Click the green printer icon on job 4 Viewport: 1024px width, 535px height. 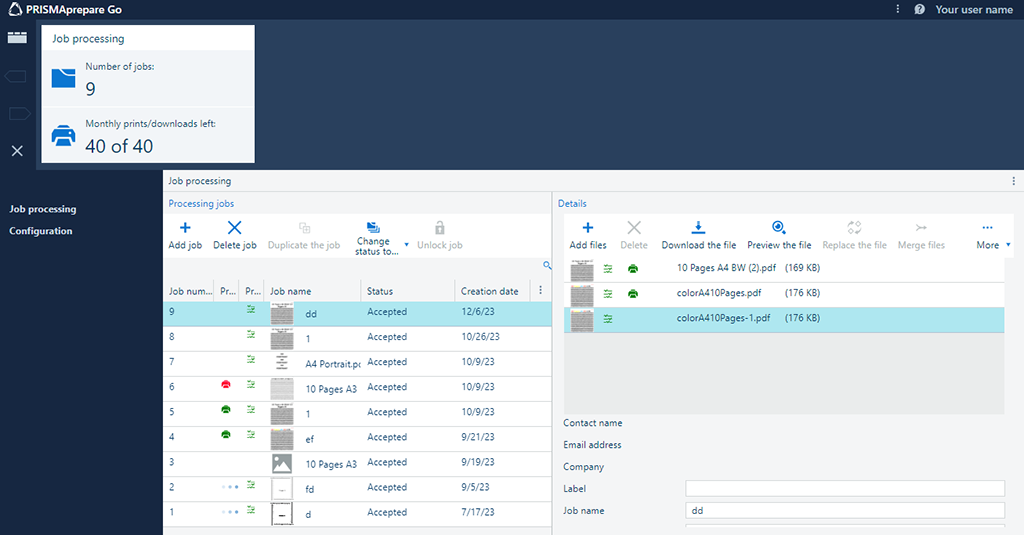pyautogui.click(x=226, y=434)
